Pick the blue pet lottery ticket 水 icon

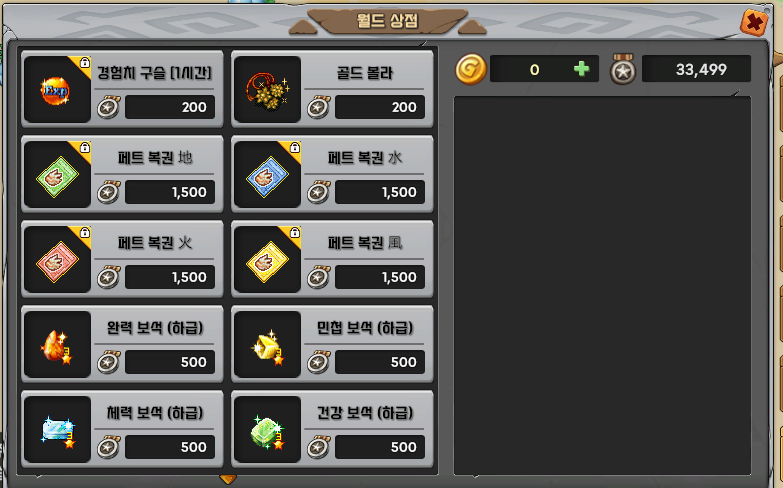coord(268,174)
